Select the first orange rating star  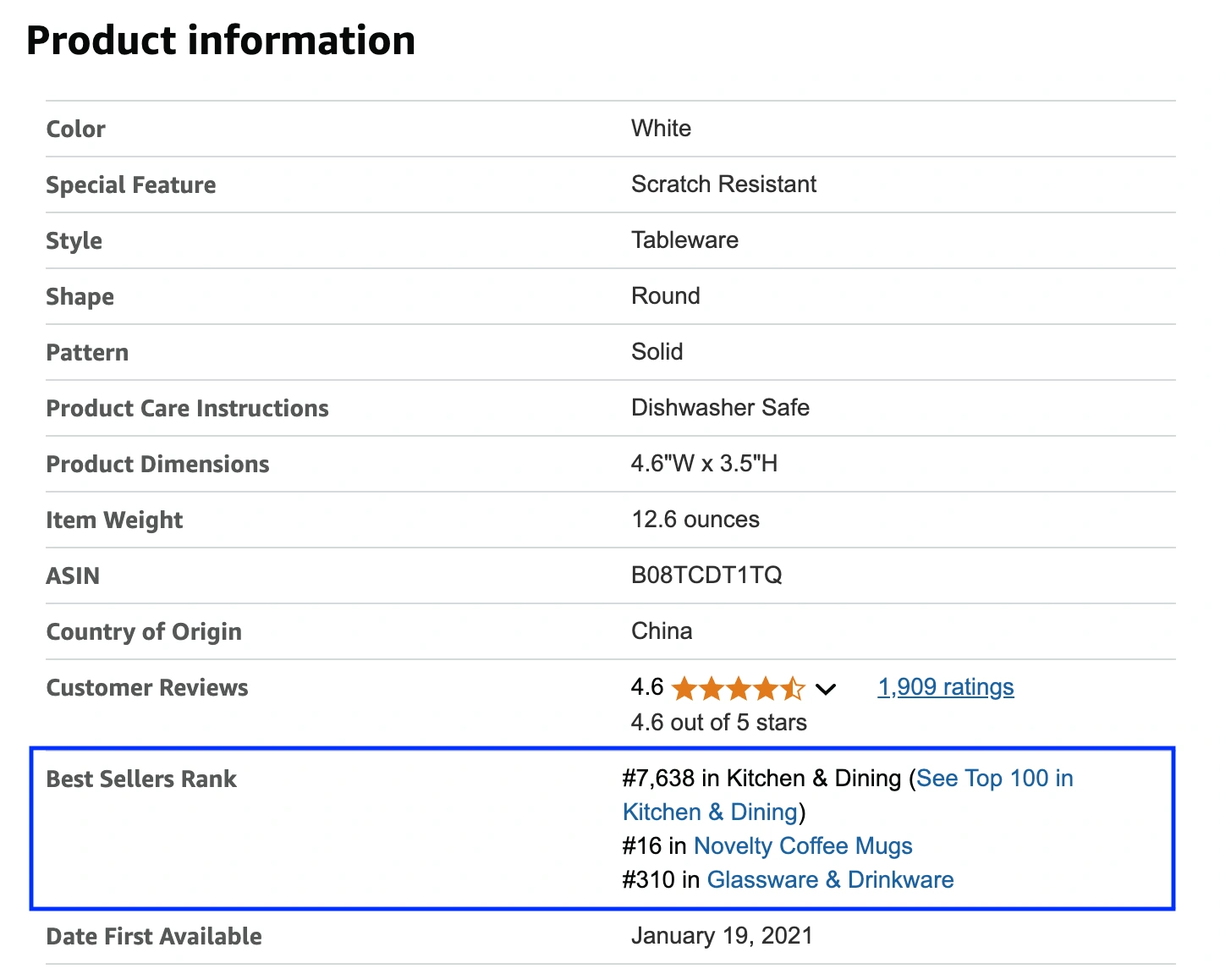coord(684,688)
